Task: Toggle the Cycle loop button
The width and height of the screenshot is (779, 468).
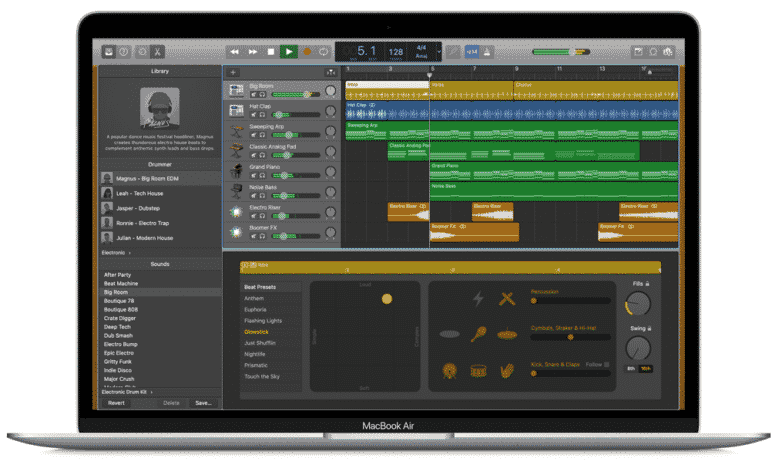Action: tap(325, 51)
